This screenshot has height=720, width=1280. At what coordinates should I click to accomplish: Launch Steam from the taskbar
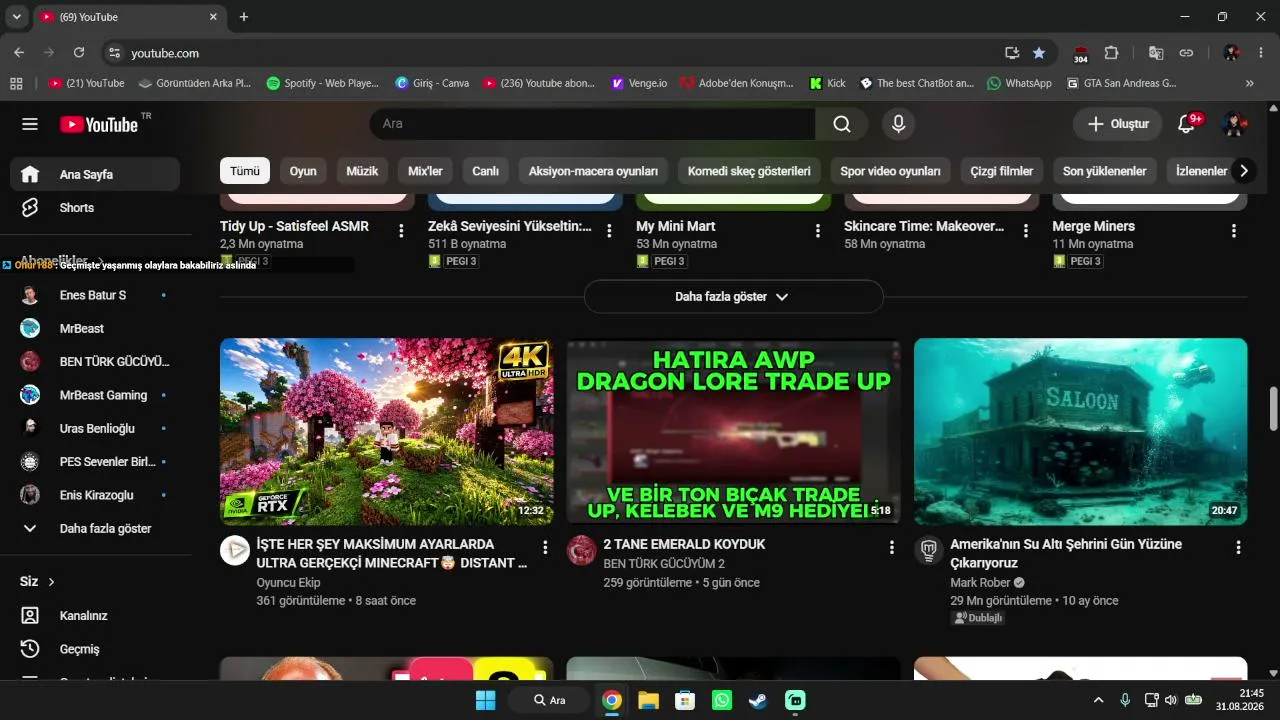point(758,700)
